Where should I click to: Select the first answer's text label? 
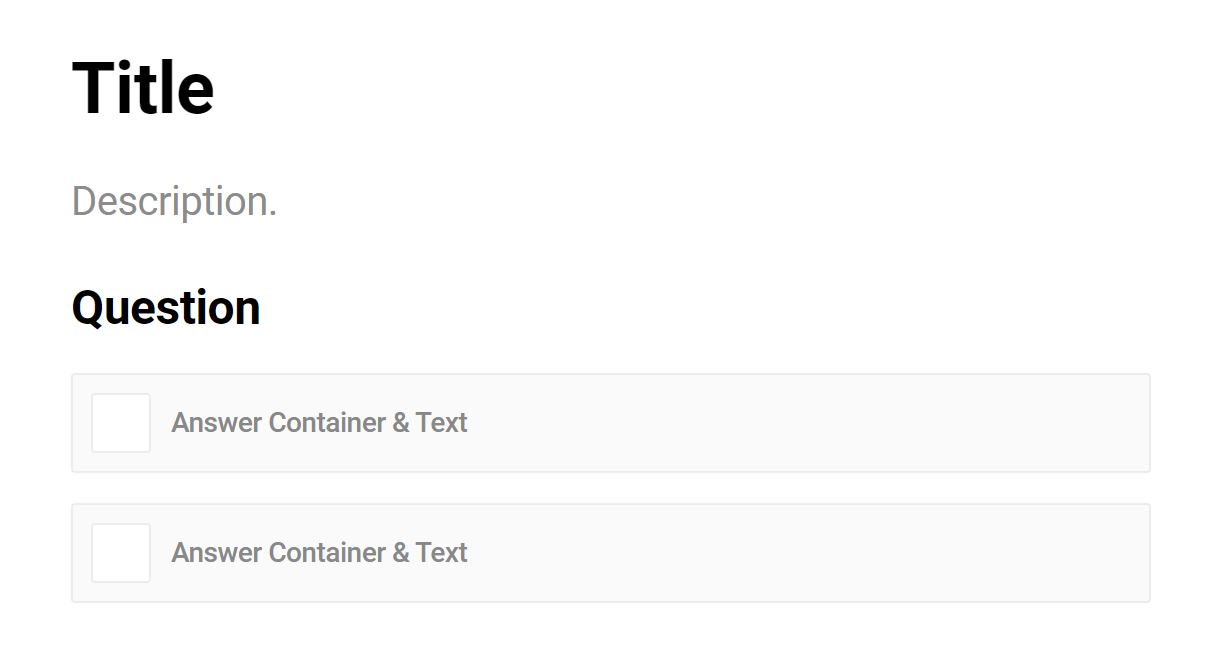pos(318,423)
